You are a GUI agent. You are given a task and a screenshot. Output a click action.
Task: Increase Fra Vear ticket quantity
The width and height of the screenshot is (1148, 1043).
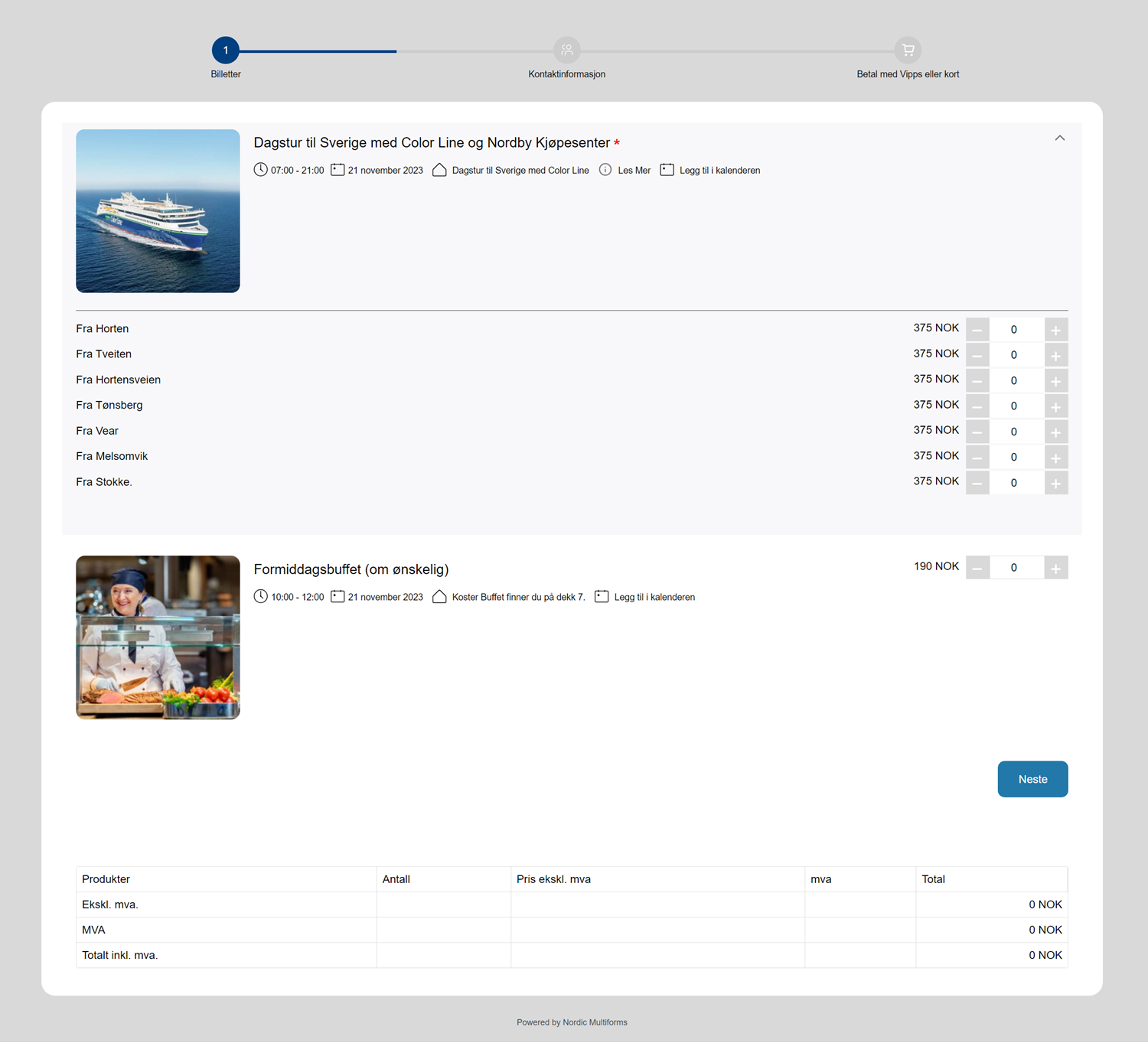click(x=1056, y=432)
